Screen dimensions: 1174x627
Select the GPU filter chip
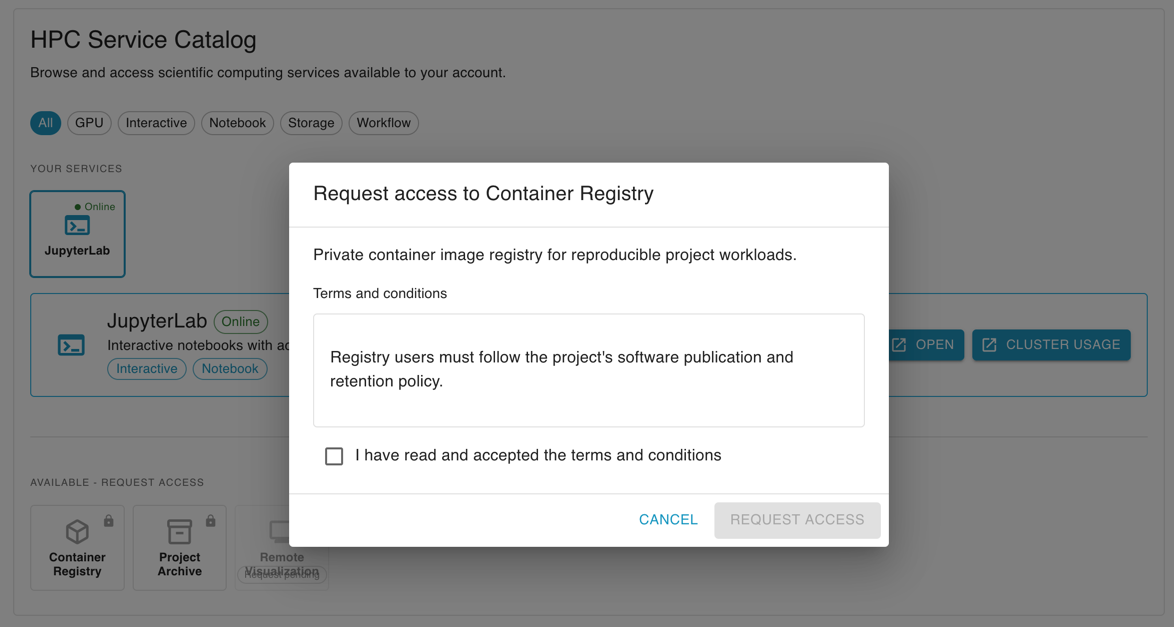[x=89, y=123]
